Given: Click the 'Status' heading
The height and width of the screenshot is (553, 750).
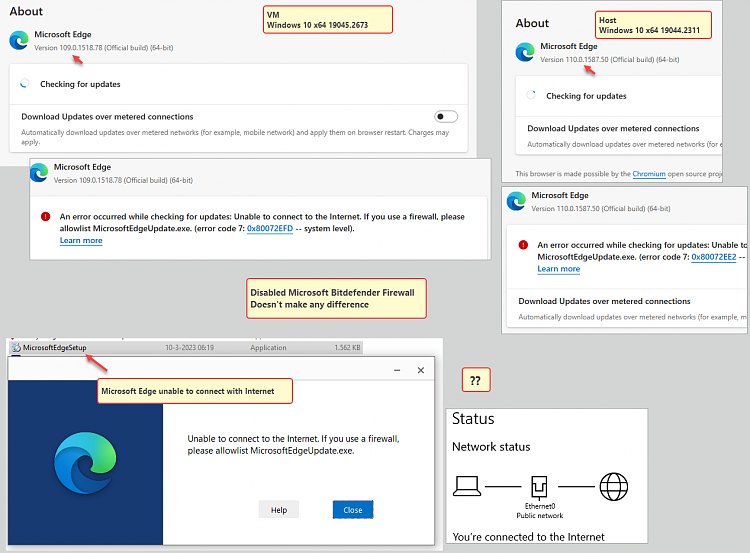Looking at the screenshot, I should pyautogui.click(x=473, y=419).
